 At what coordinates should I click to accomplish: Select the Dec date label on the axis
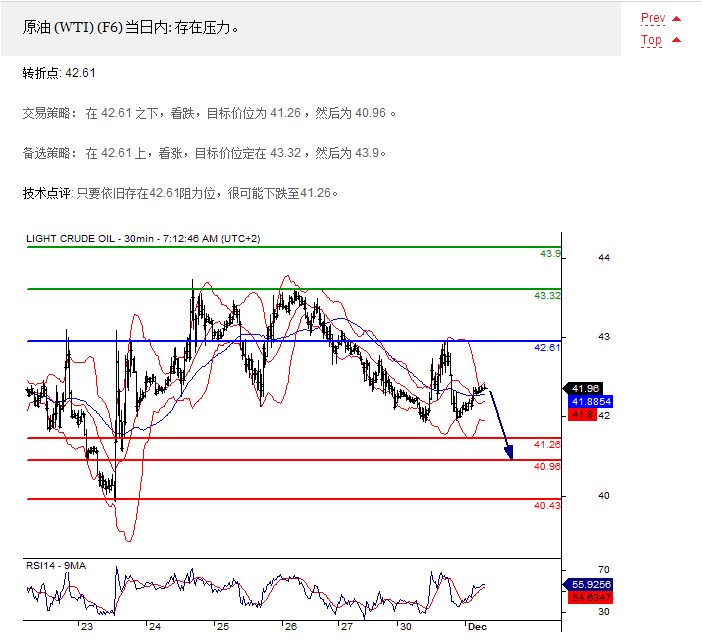click(x=477, y=627)
